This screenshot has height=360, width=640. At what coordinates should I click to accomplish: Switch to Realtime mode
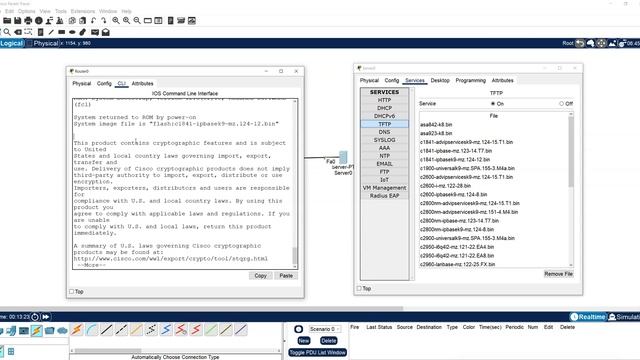click(588, 317)
